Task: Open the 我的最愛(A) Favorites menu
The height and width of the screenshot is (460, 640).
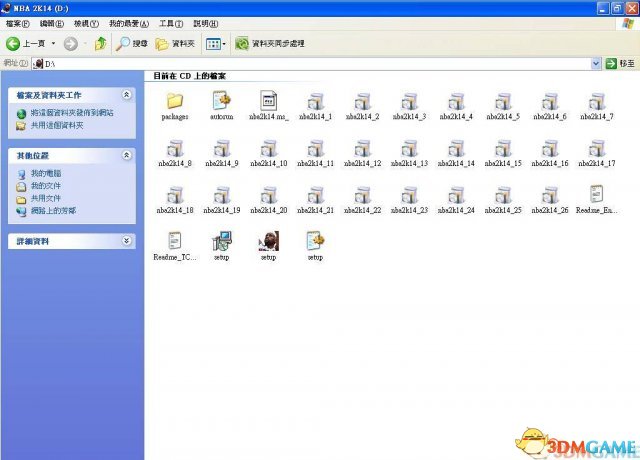Action: [129, 24]
